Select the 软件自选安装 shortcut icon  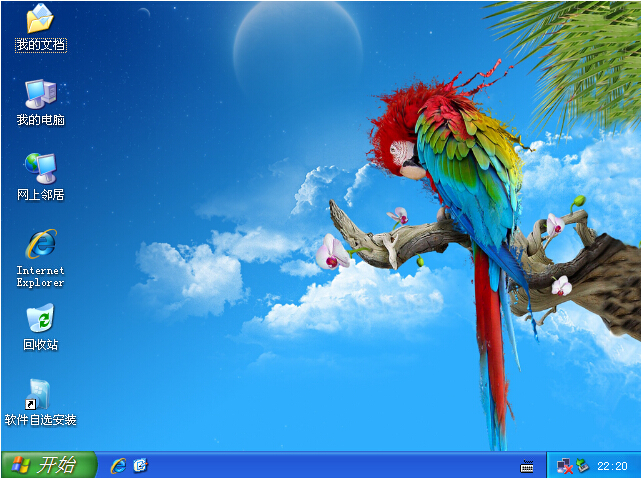[40, 394]
